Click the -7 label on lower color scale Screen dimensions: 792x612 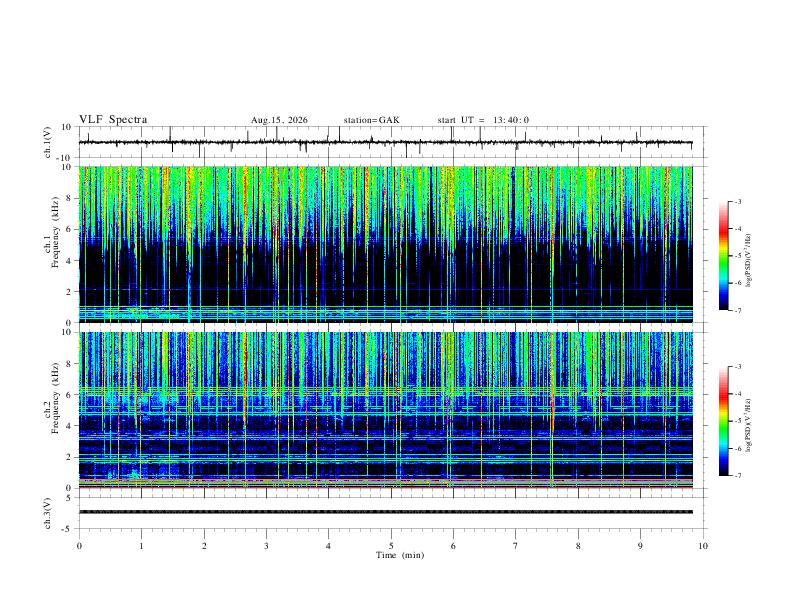(x=738, y=476)
